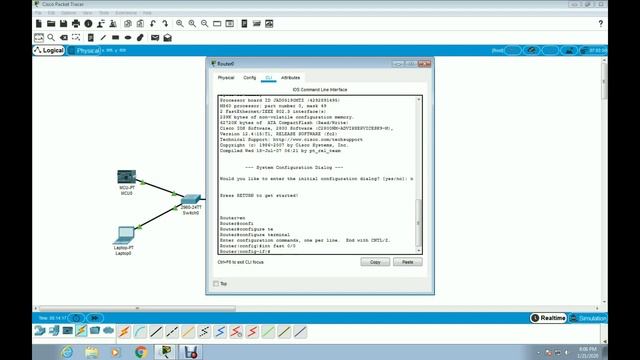
Task: Pick the red serial DCE cable with clock
Action: click(236, 332)
